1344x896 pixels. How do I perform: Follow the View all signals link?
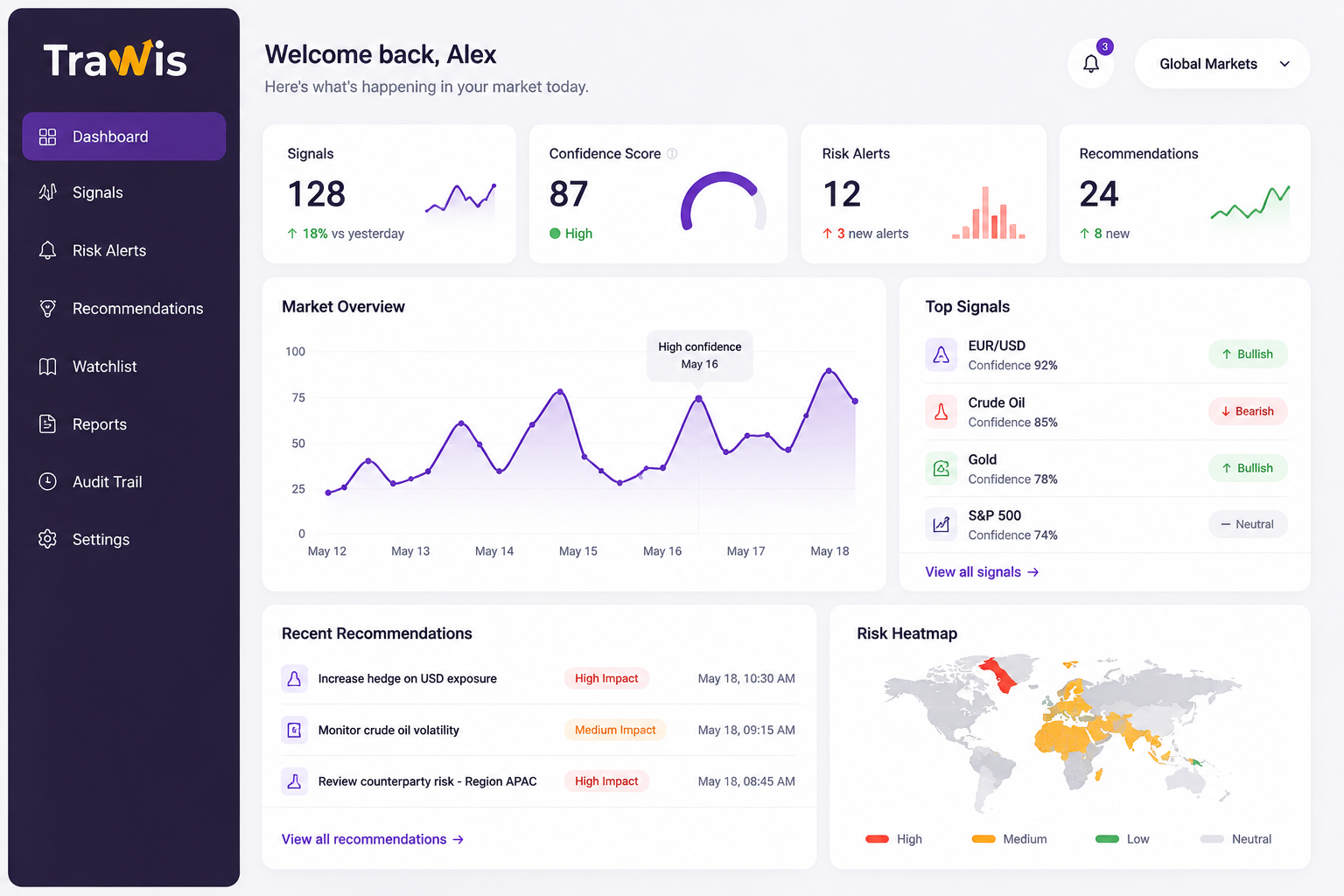(x=982, y=572)
